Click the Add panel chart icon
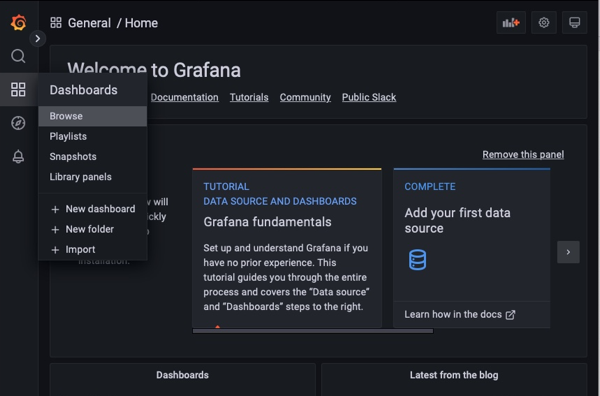This screenshot has height=396, width=600. [511, 23]
